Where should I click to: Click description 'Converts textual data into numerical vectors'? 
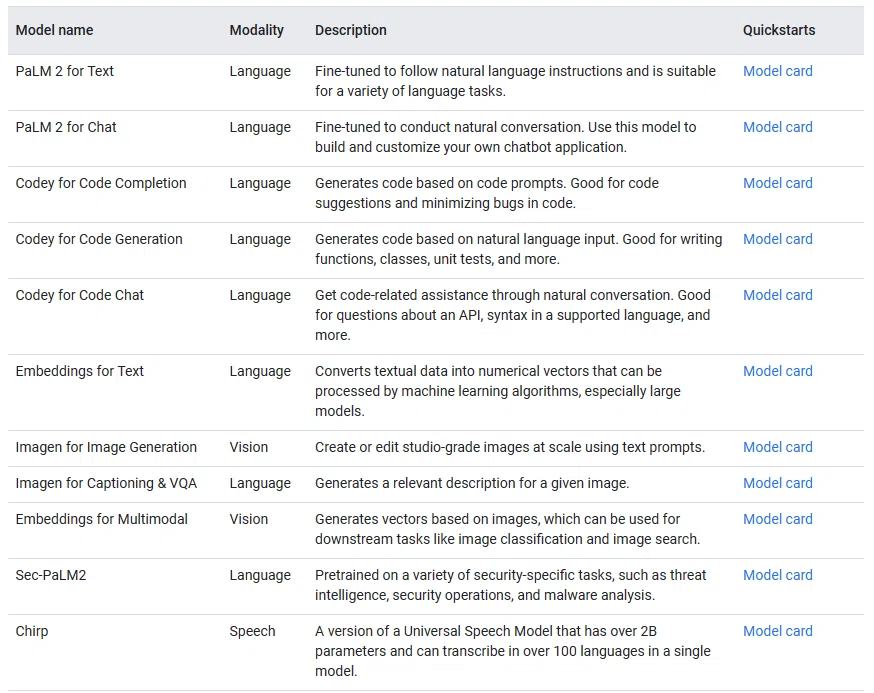pos(498,391)
